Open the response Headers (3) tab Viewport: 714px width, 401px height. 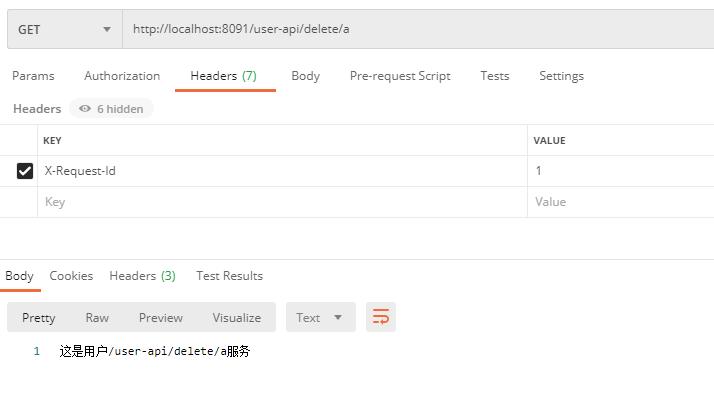click(x=143, y=276)
